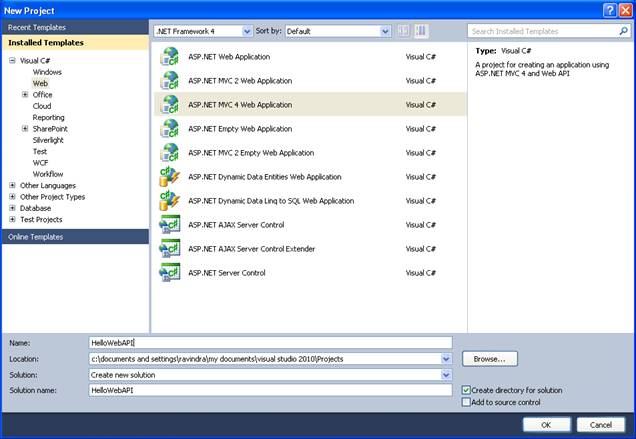636x439 pixels.
Task: Select ASP.NET MVC 4 Web Application text
Action: tap(240, 105)
